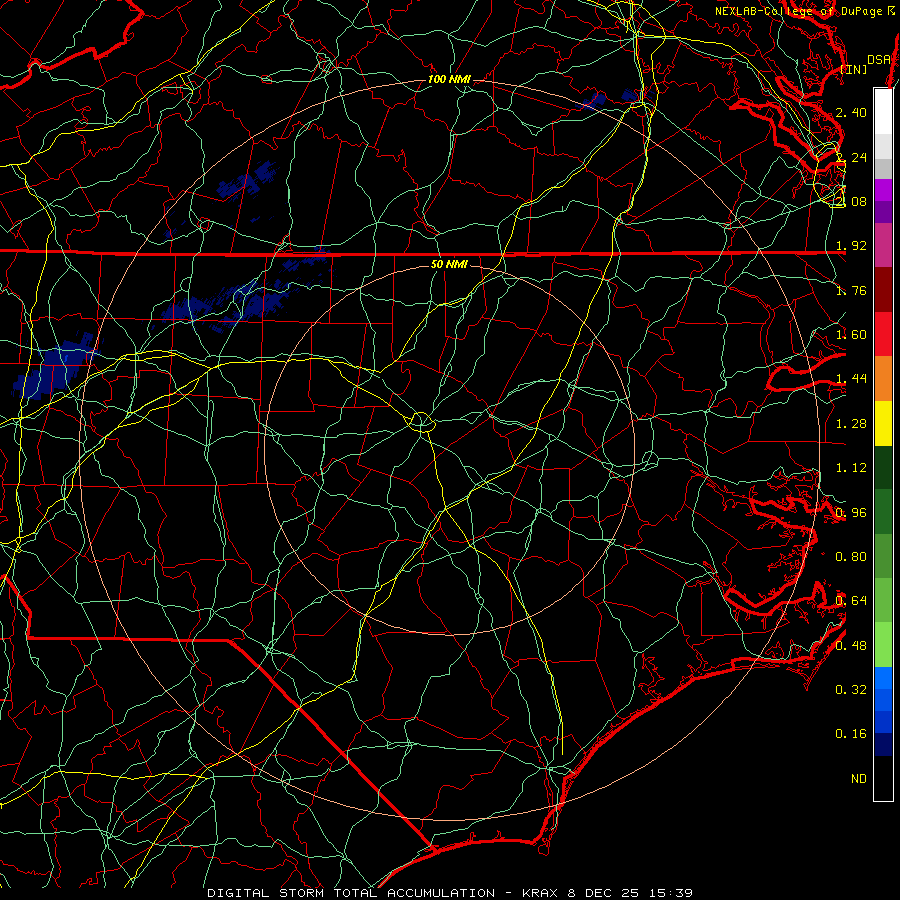The width and height of the screenshot is (900, 900).
Task: Pick the lightest green legend swatch
Action: click(x=883, y=645)
